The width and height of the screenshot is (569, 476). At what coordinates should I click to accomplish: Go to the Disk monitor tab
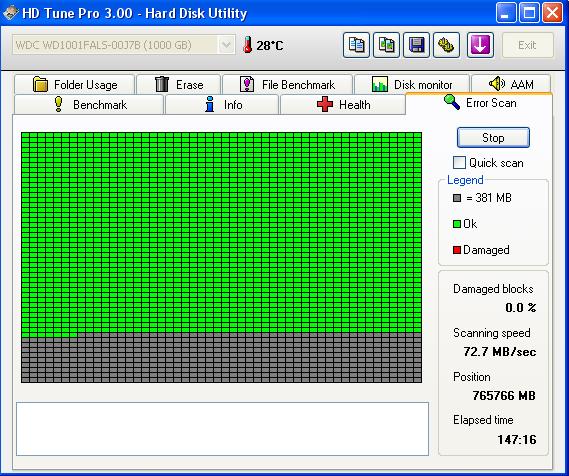412,85
